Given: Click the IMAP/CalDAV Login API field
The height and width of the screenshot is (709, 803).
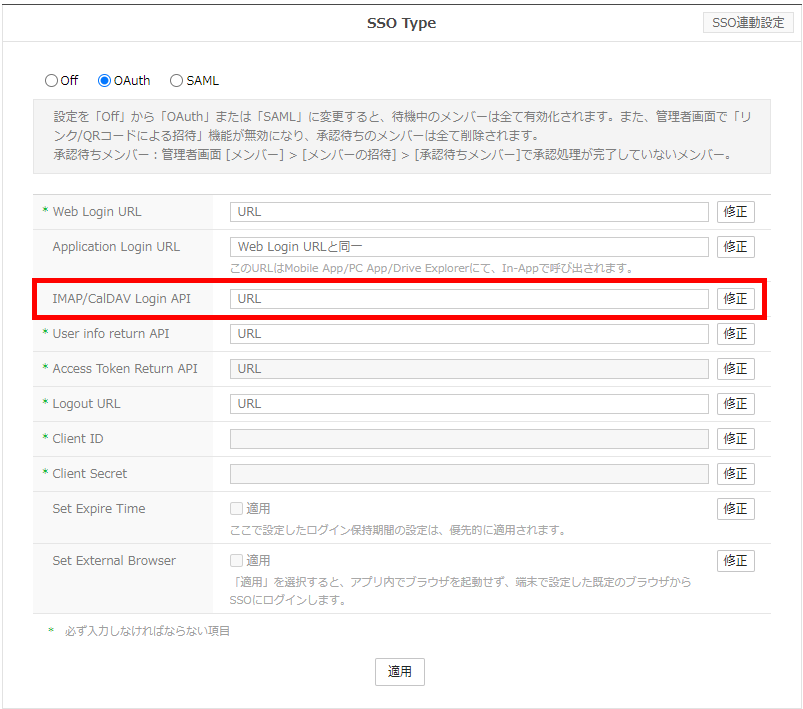Looking at the screenshot, I should (x=469, y=299).
